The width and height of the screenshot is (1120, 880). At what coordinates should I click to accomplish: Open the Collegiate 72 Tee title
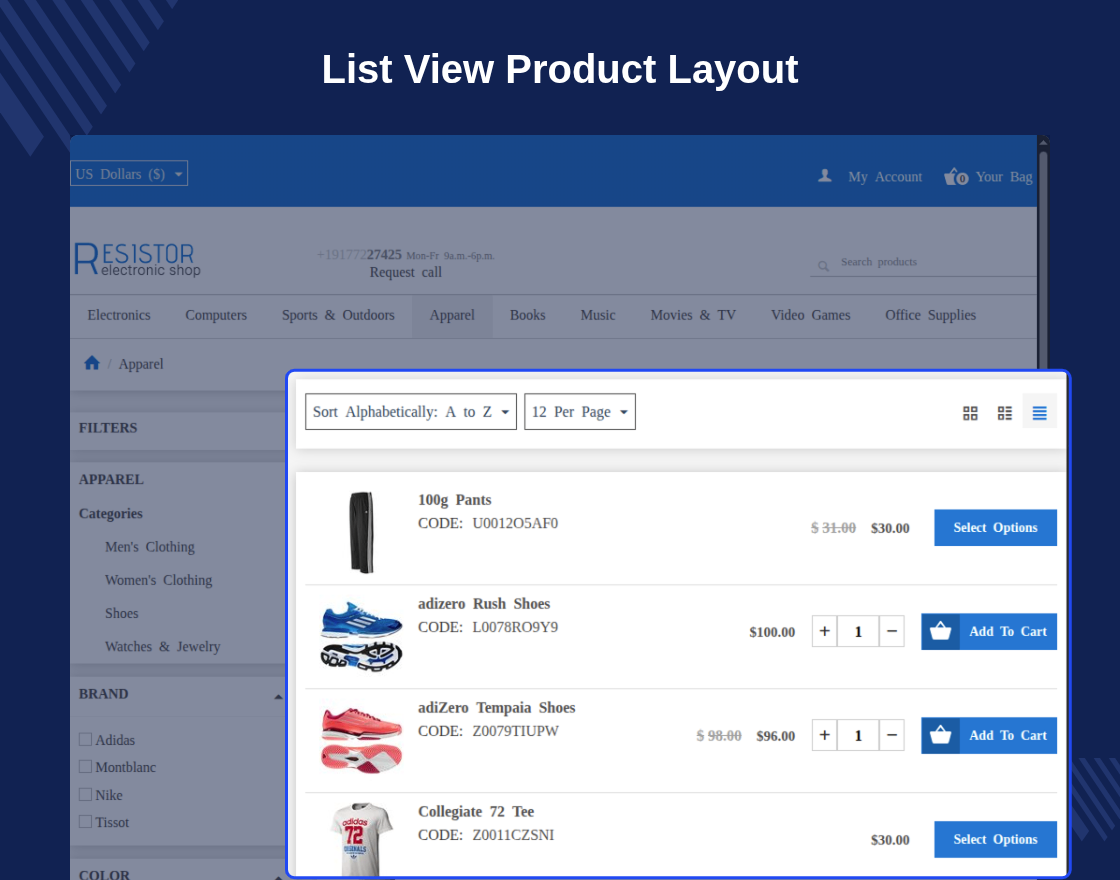(476, 811)
